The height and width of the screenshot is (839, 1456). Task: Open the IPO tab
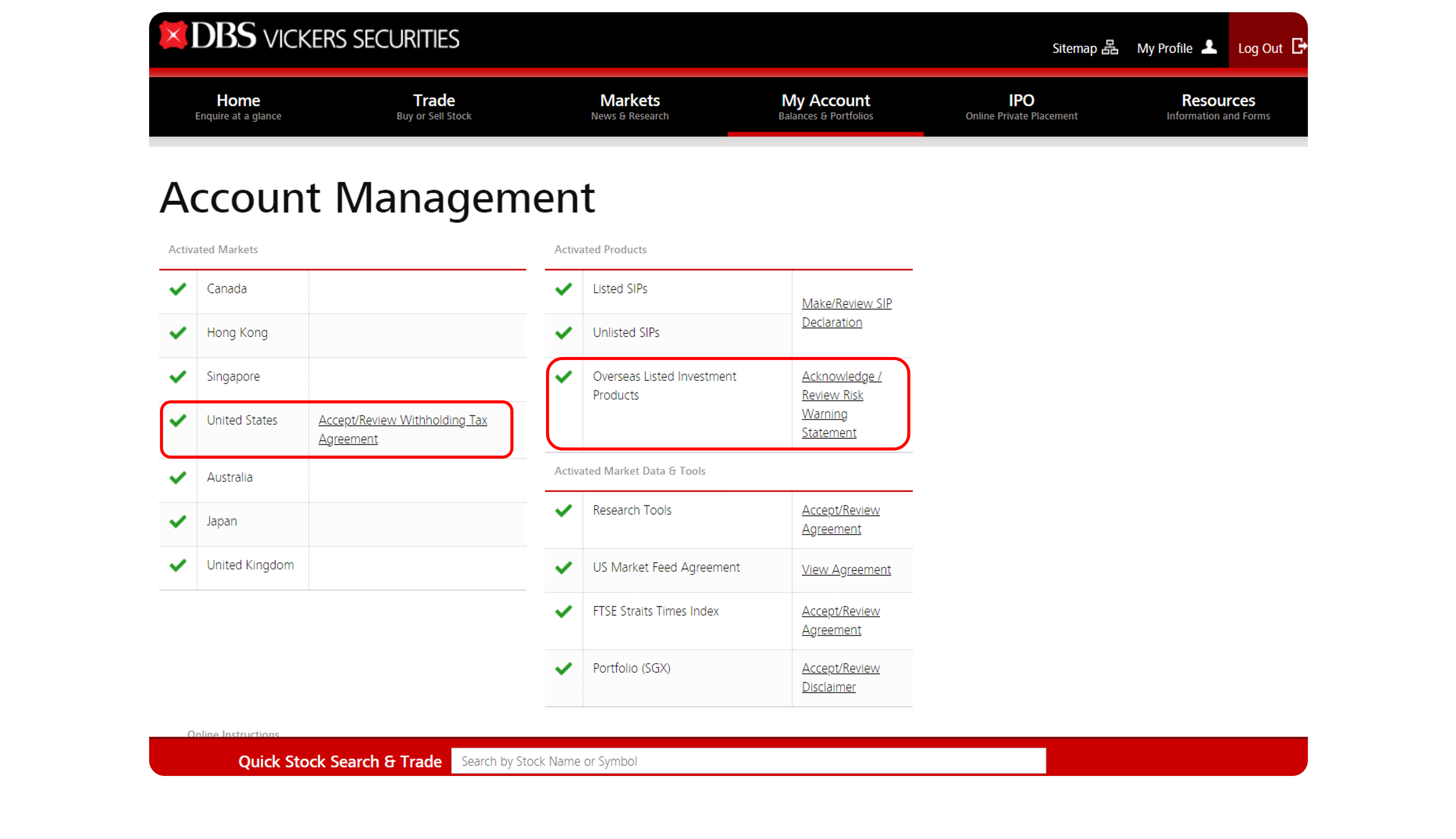1021,106
